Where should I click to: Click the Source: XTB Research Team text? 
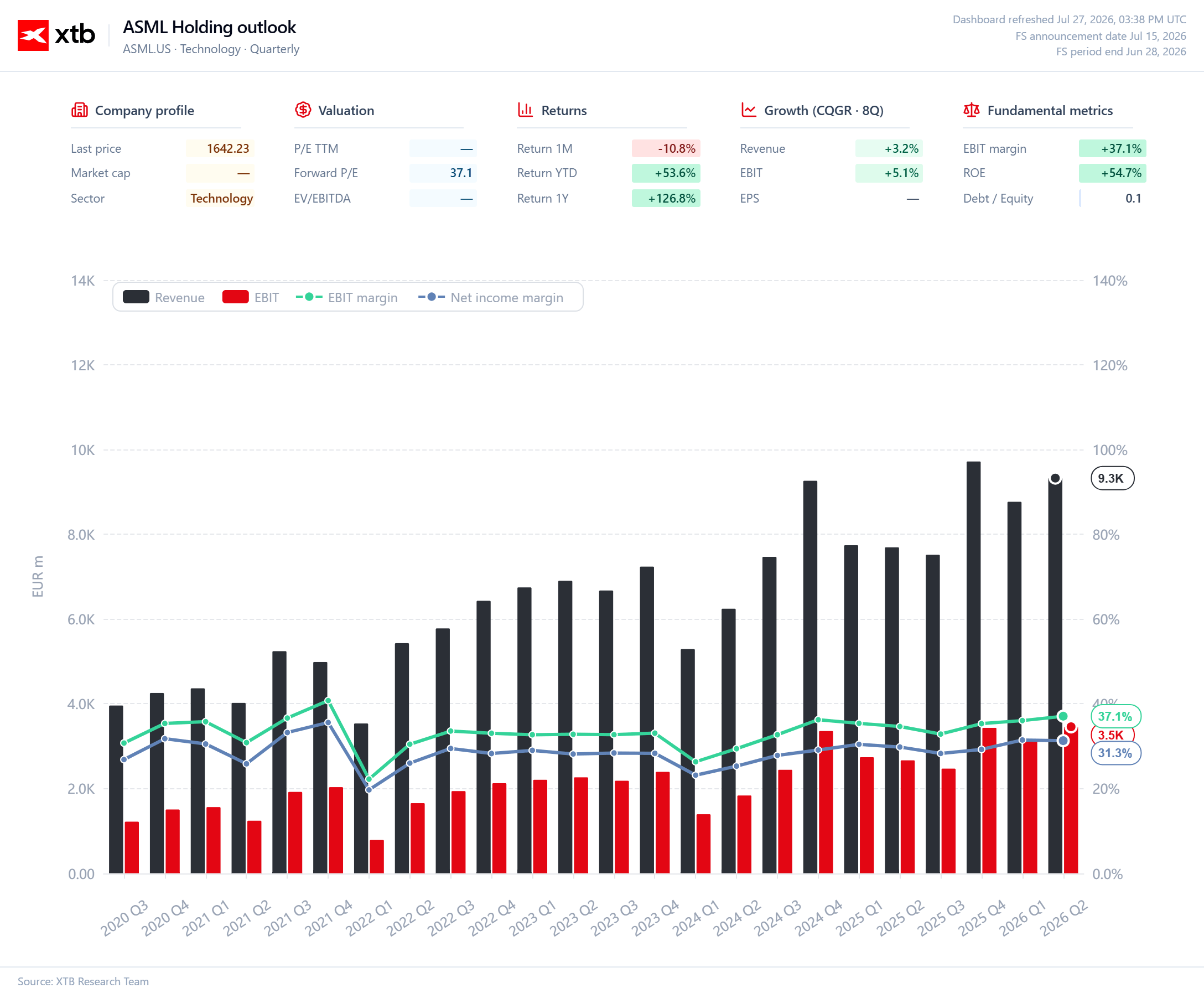point(84,981)
